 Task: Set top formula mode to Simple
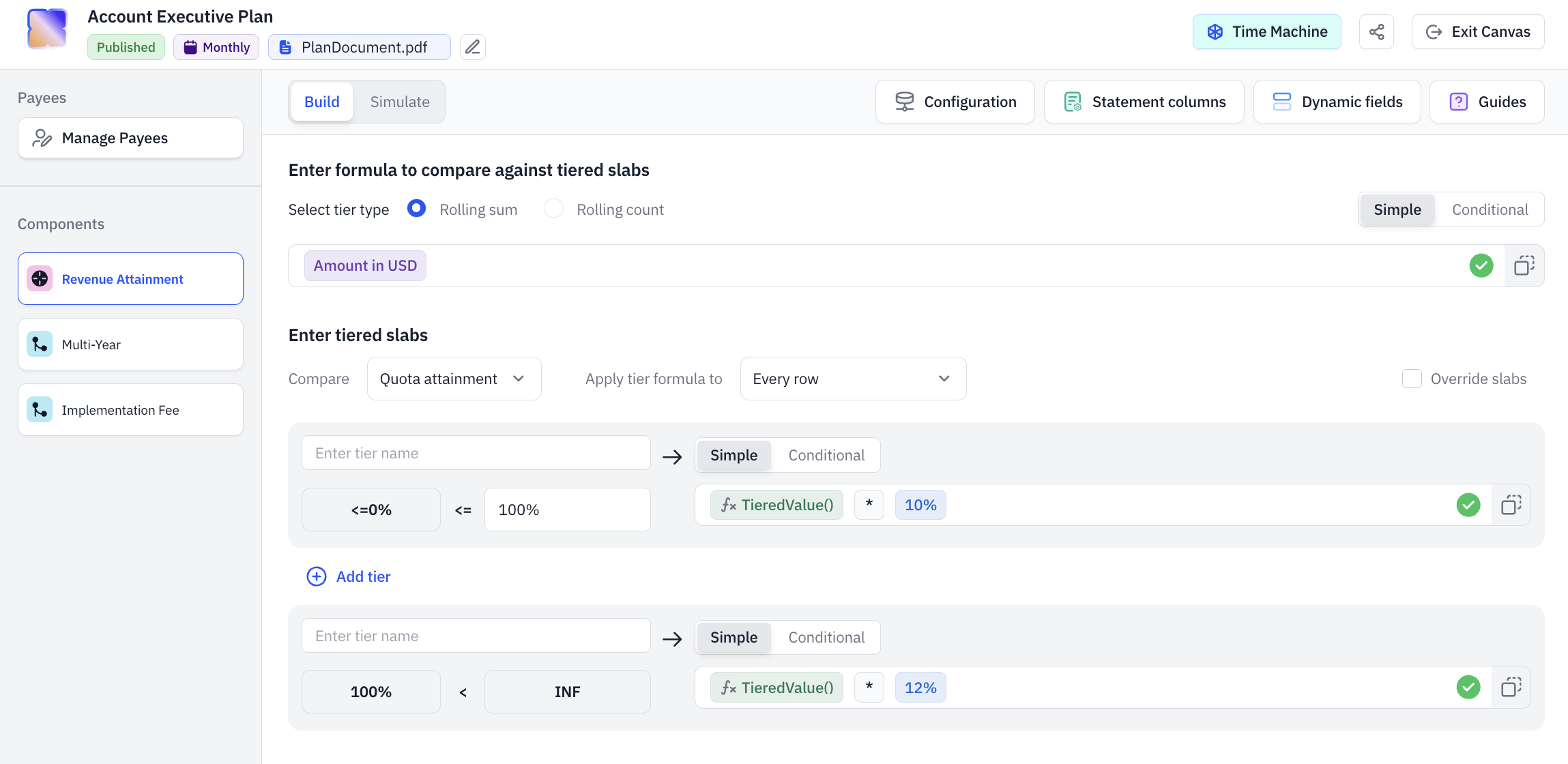point(1397,209)
